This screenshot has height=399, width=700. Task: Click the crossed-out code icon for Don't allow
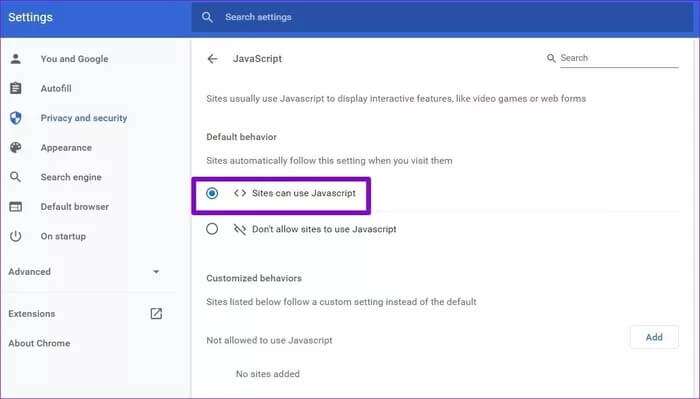(240, 229)
